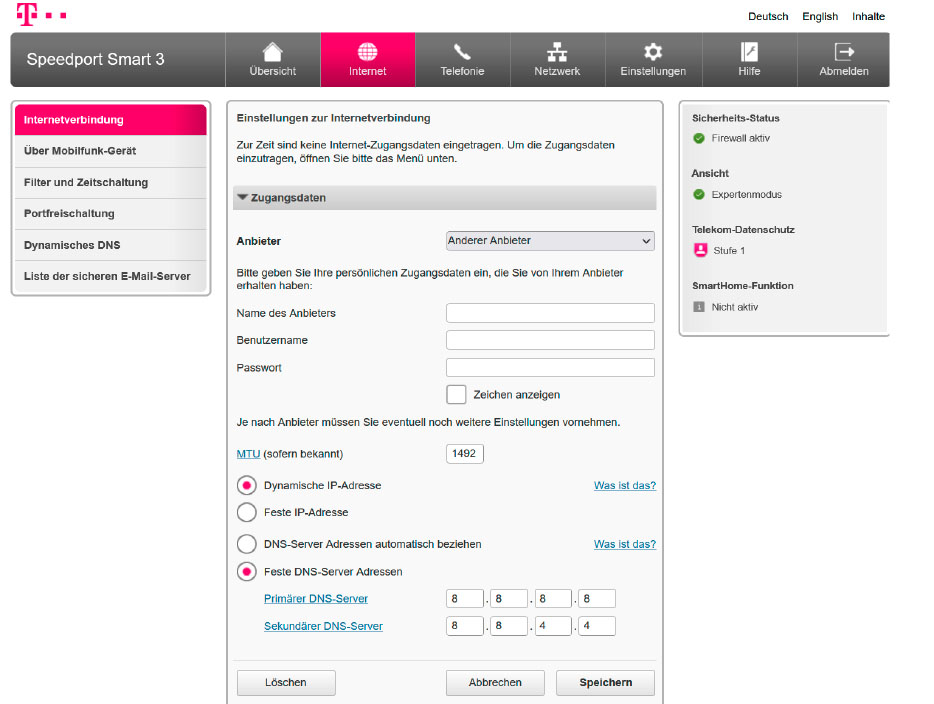Image resolution: width=934 pixels, height=704 pixels.
Task: Open Portfreischaltung sidebar item
Action: (111, 213)
